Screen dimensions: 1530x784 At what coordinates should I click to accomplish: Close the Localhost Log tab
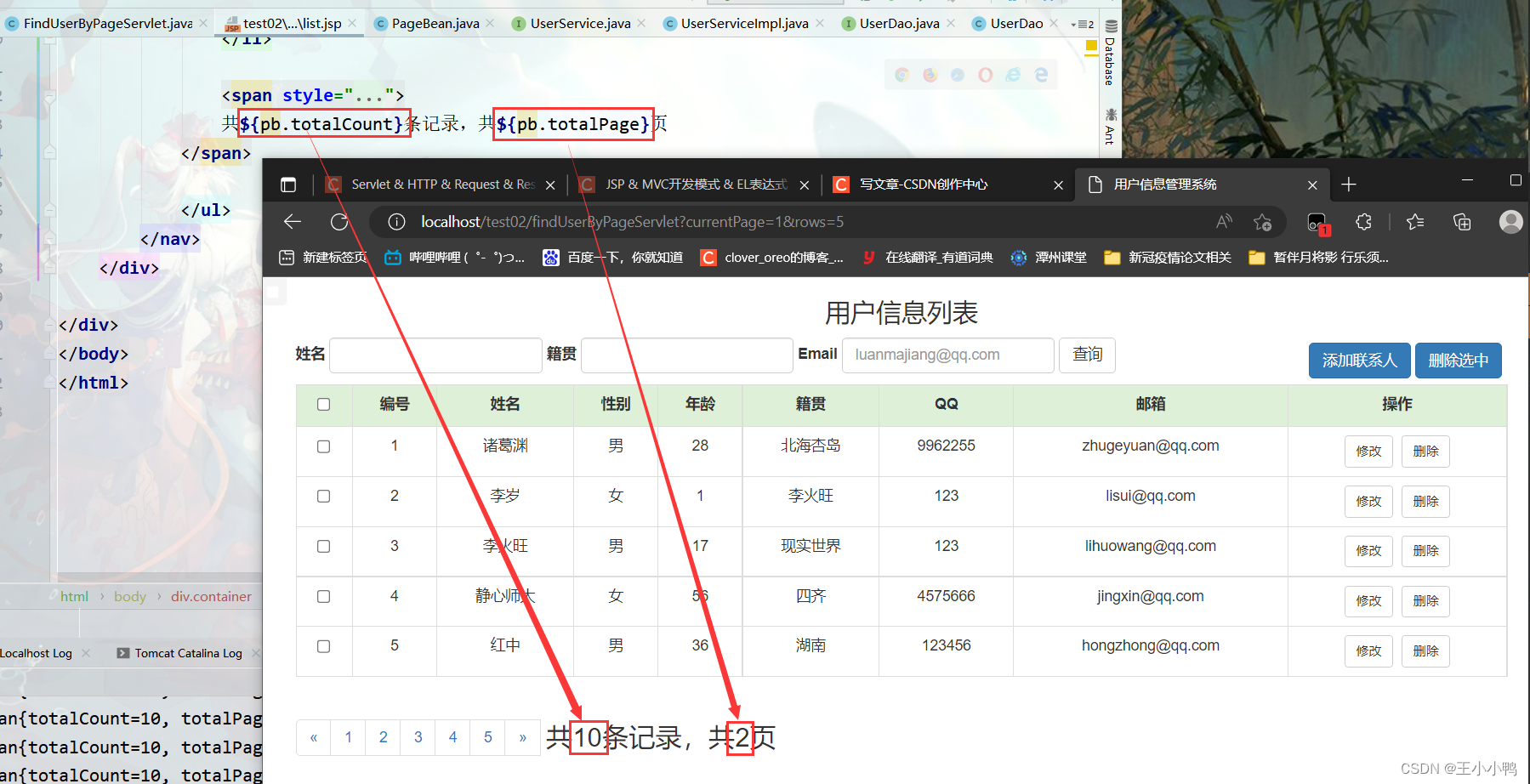click(86, 653)
